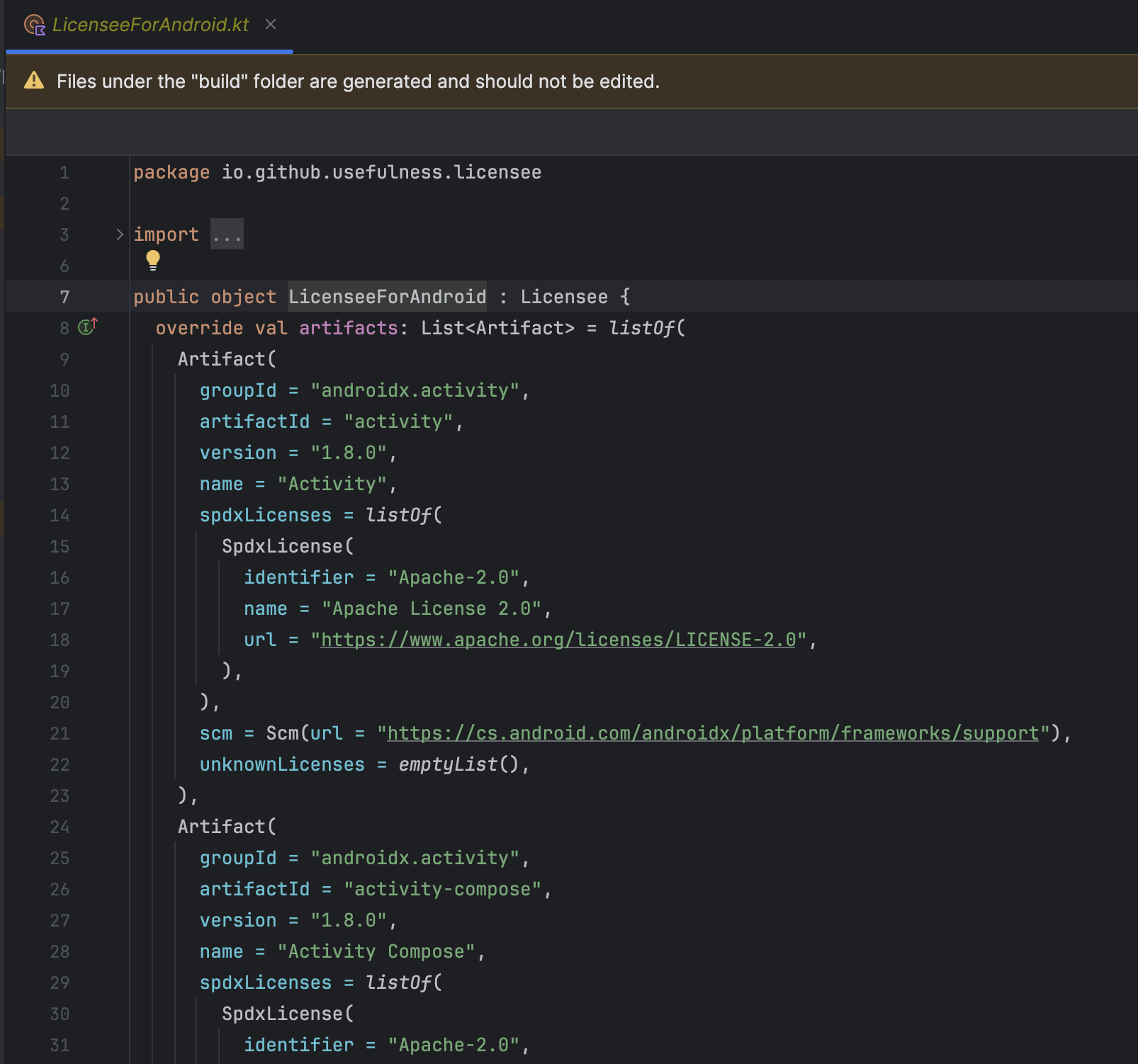Click unknownLicenses parameter on line 22
Screen dimensions: 1138x1064
(x=282, y=764)
